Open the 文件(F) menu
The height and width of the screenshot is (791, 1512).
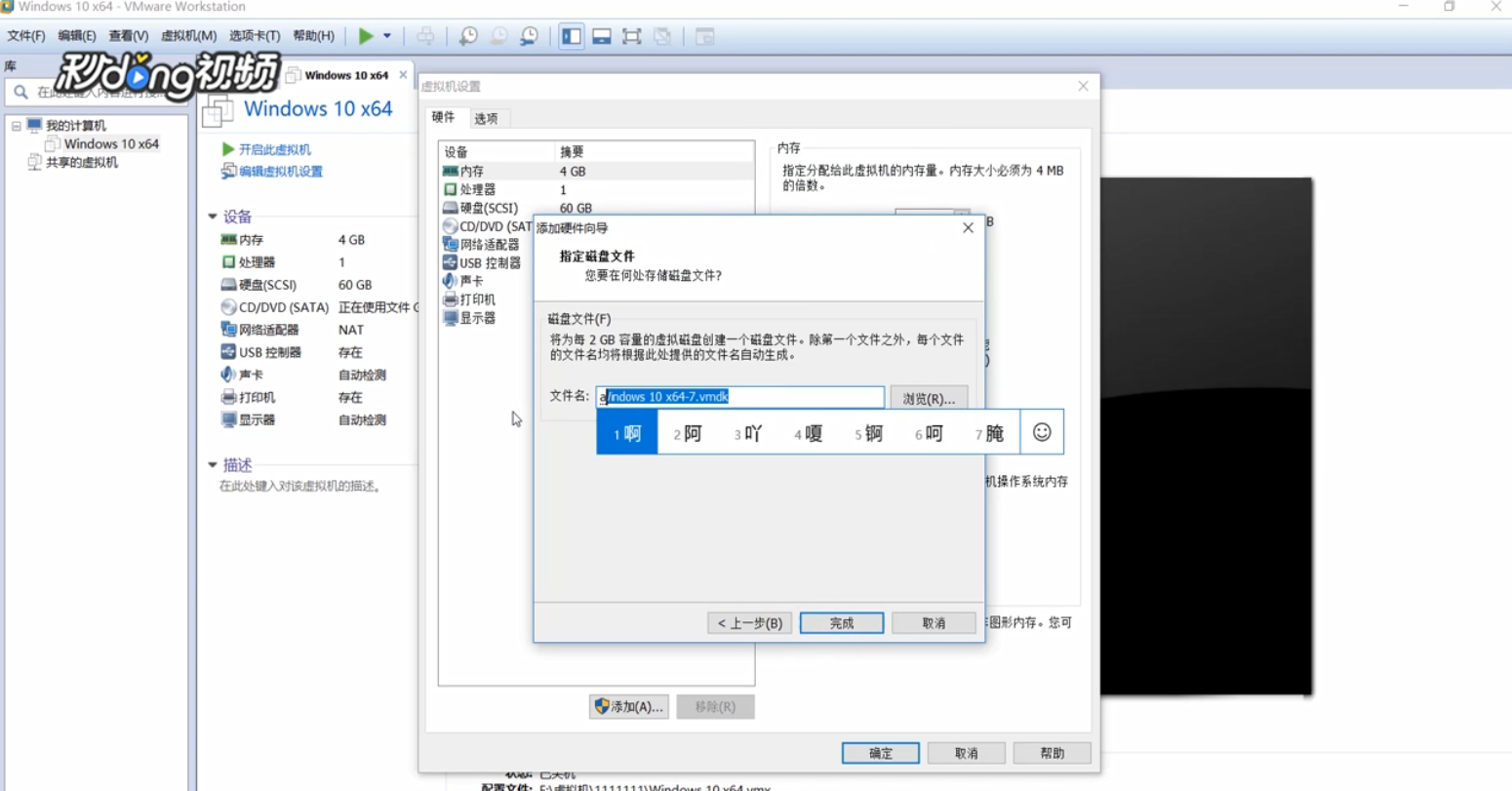coord(26,36)
